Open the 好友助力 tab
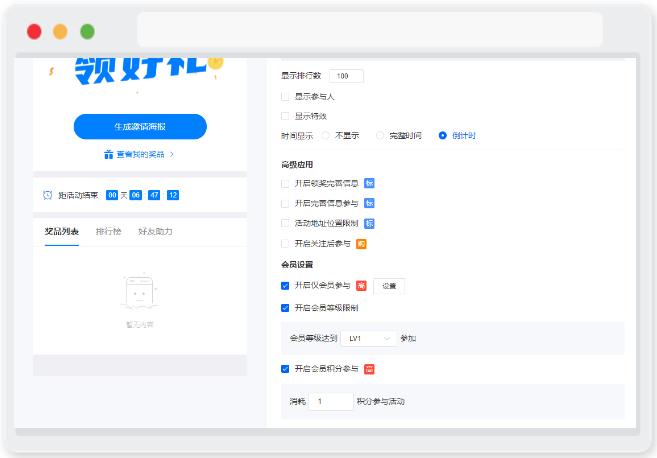 155,231
